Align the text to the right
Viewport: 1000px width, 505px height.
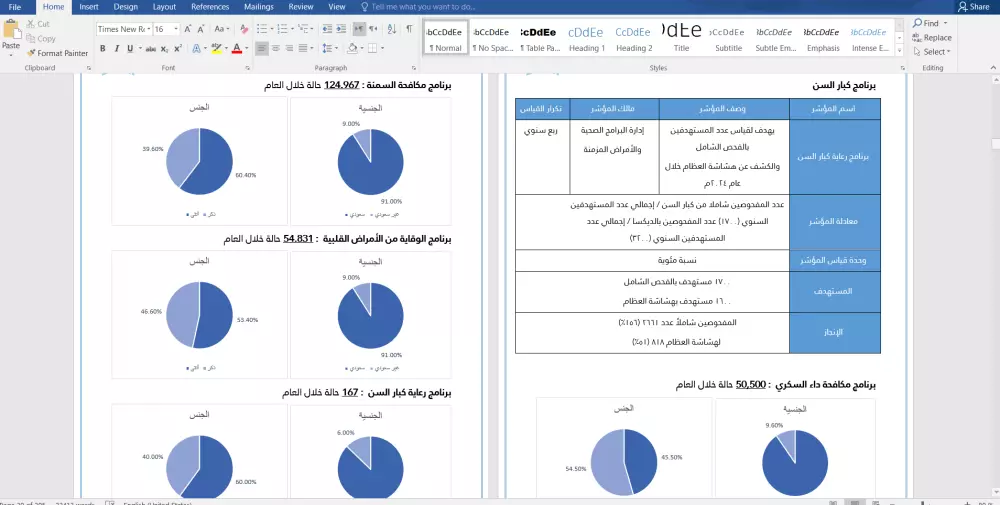tap(289, 48)
